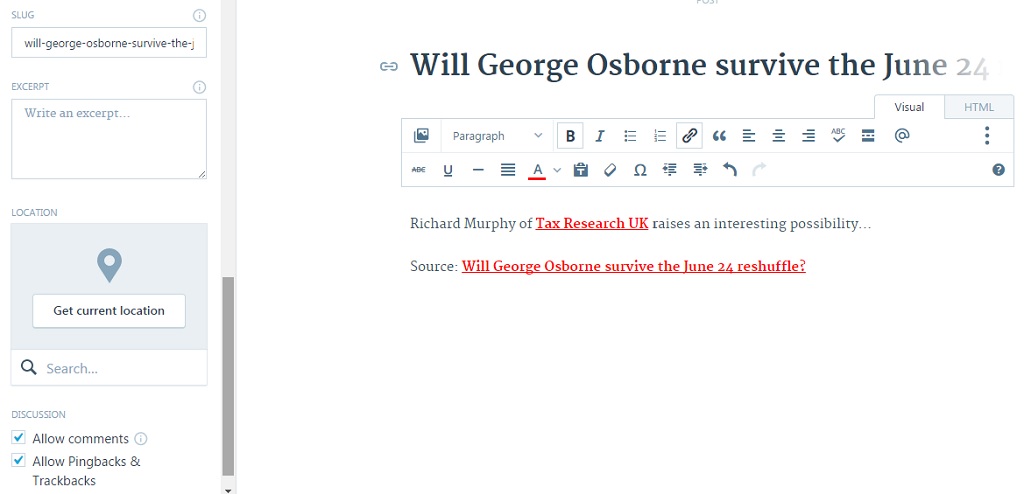Switch to the HTML editor tab
The image size is (1024, 494).
tap(979, 107)
